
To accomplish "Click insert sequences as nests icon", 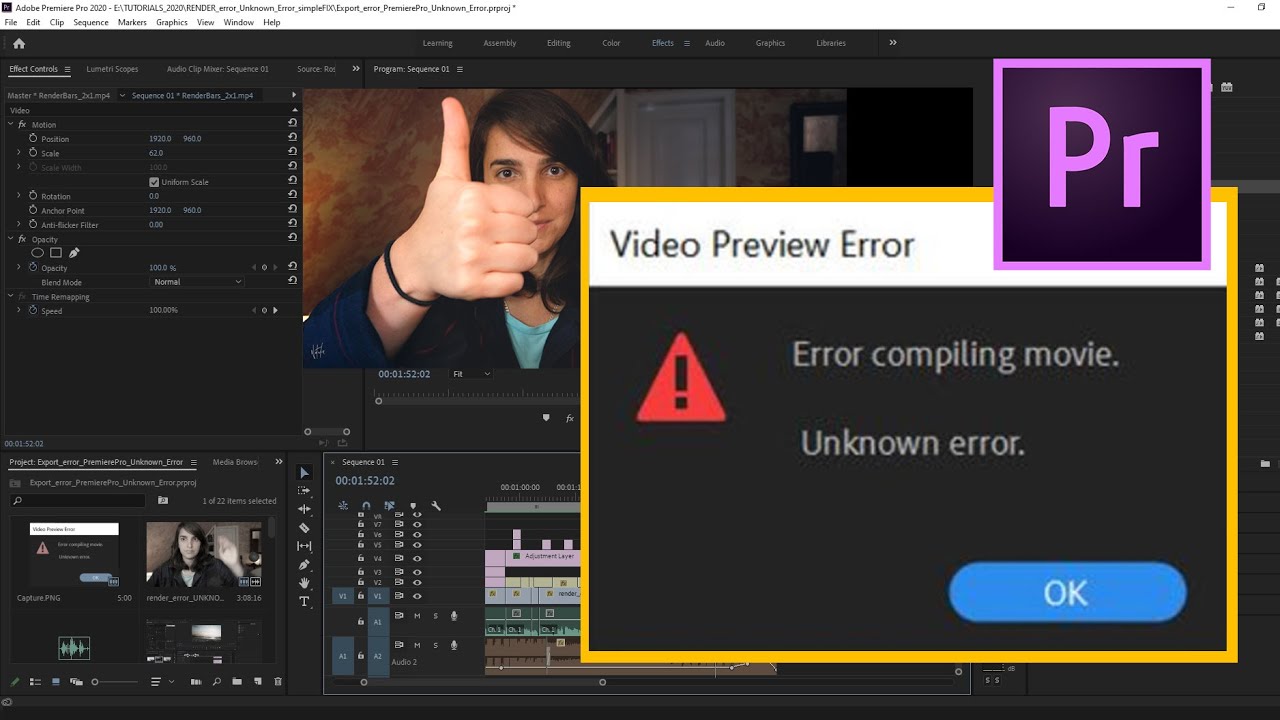I will (x=343, y=506).
